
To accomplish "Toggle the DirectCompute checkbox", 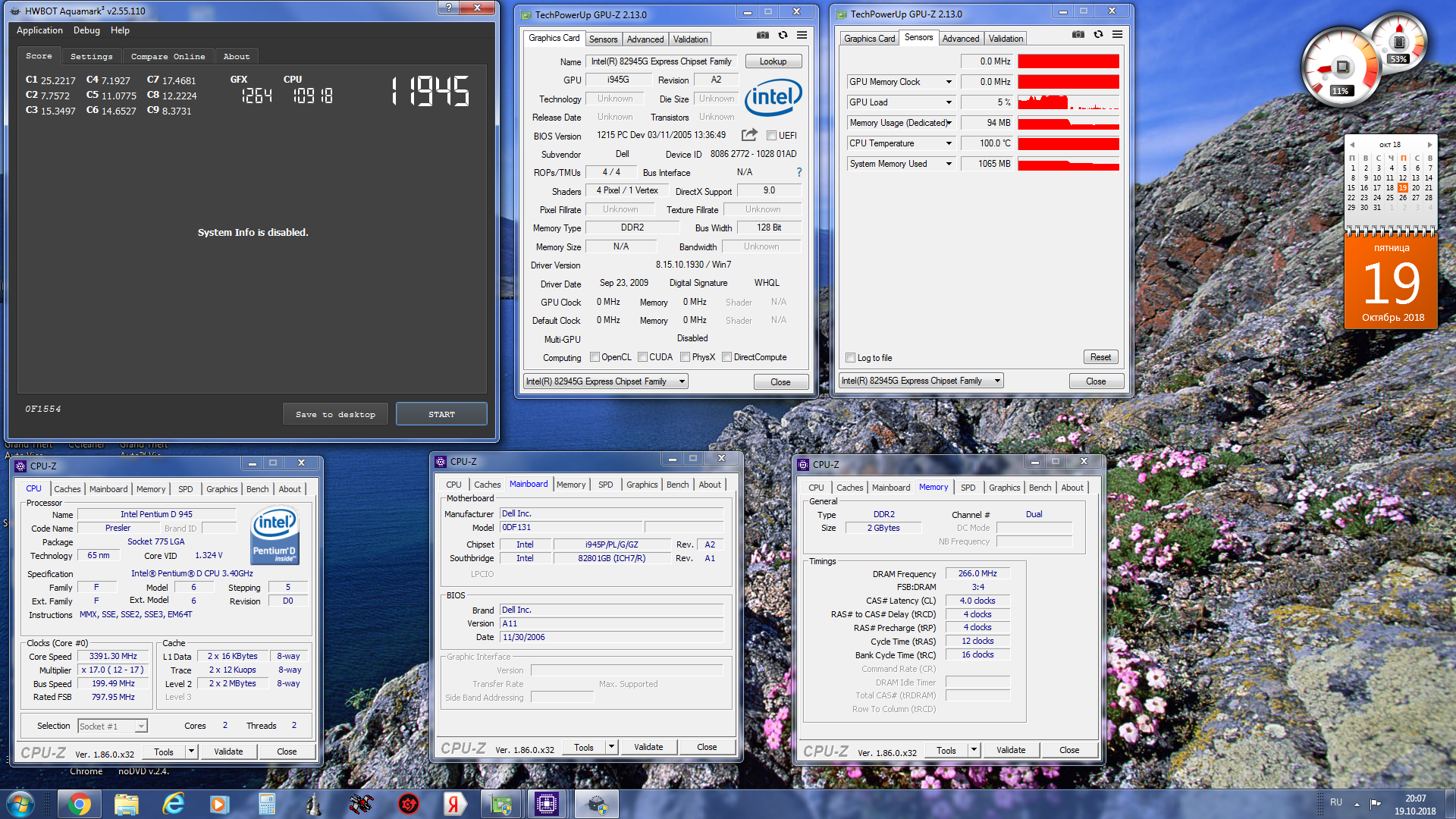I will (x=726, y=357).
